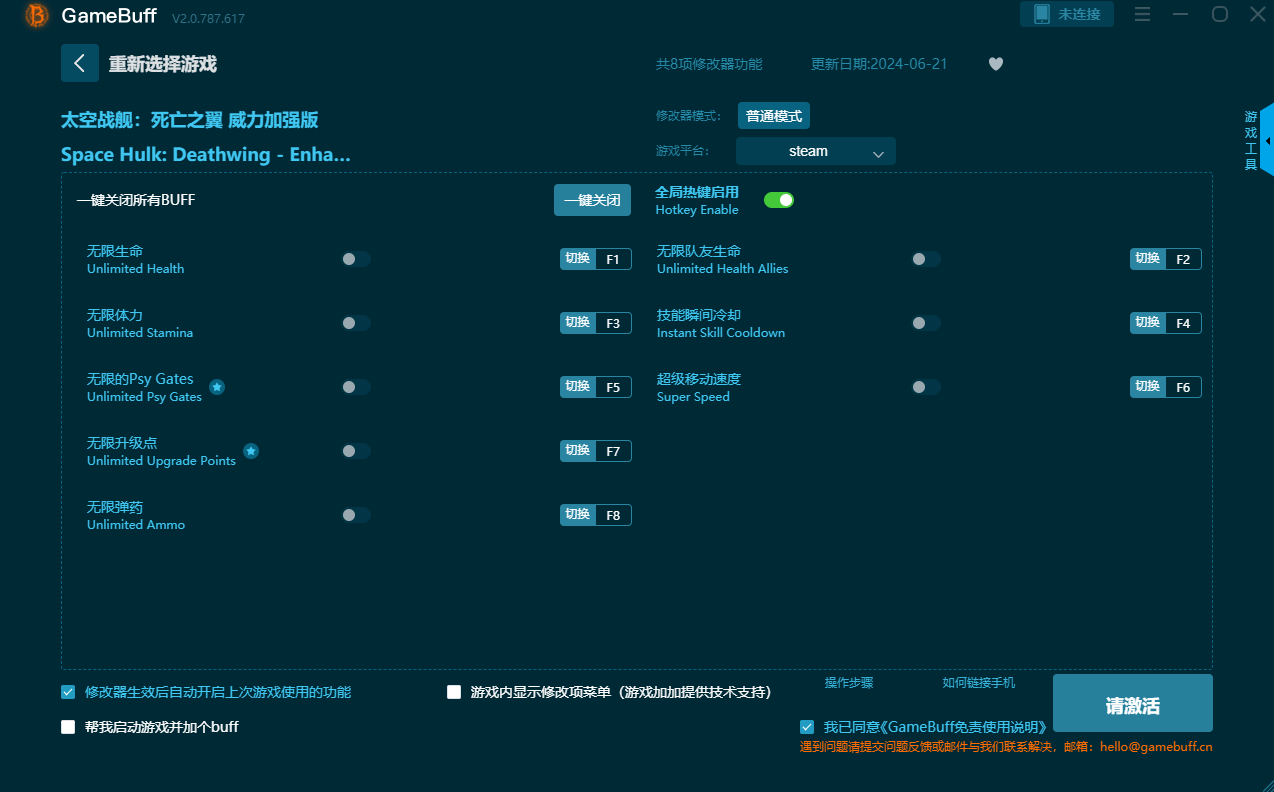Viewport: 1274px width, 792px height.
Task: Click 切换 F1 hotkey button
Action: 596,259
